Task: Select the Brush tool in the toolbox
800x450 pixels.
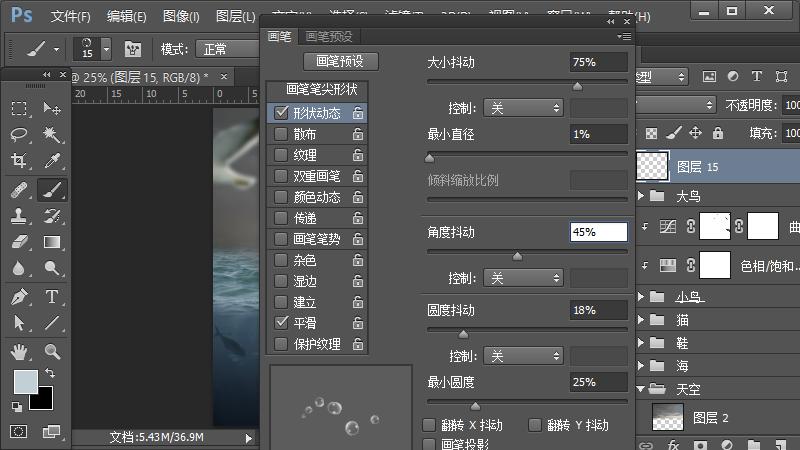Action: pos(52,190)
